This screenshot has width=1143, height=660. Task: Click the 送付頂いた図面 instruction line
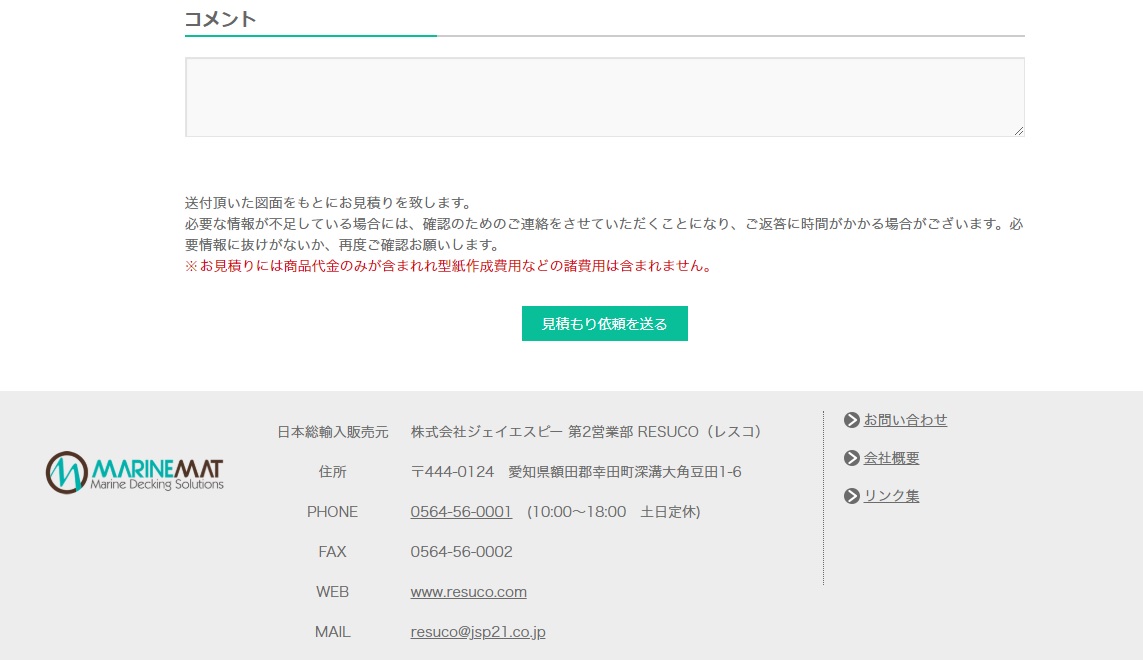click(328, 203)
